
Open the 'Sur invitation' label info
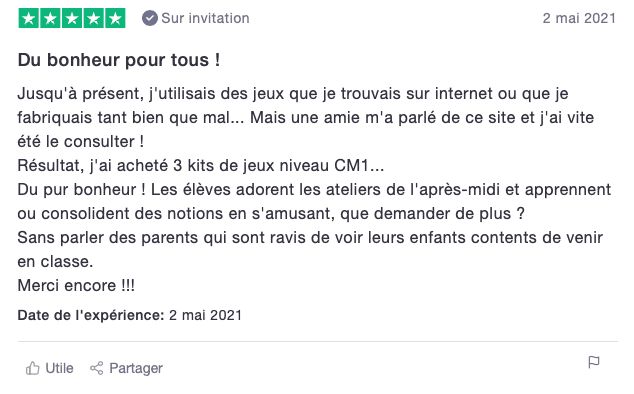coord(205,18)
